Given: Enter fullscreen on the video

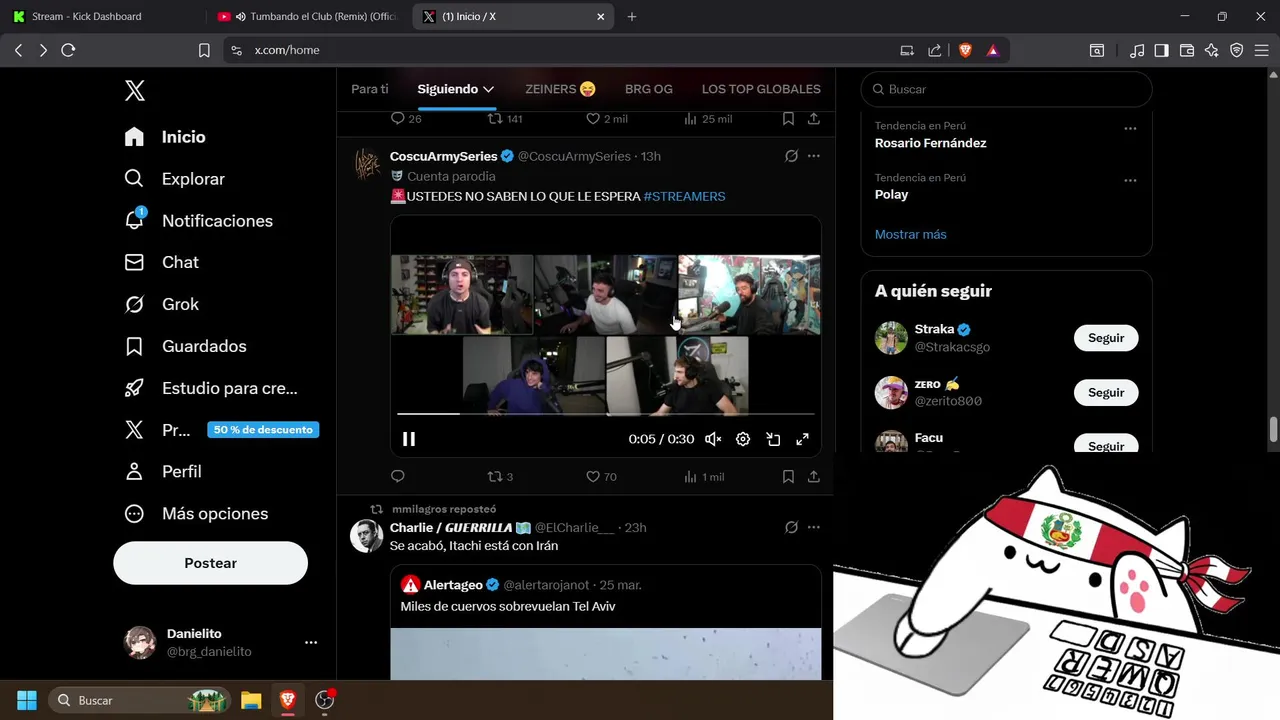Looking at the screenshot, I should coord(802,439).
